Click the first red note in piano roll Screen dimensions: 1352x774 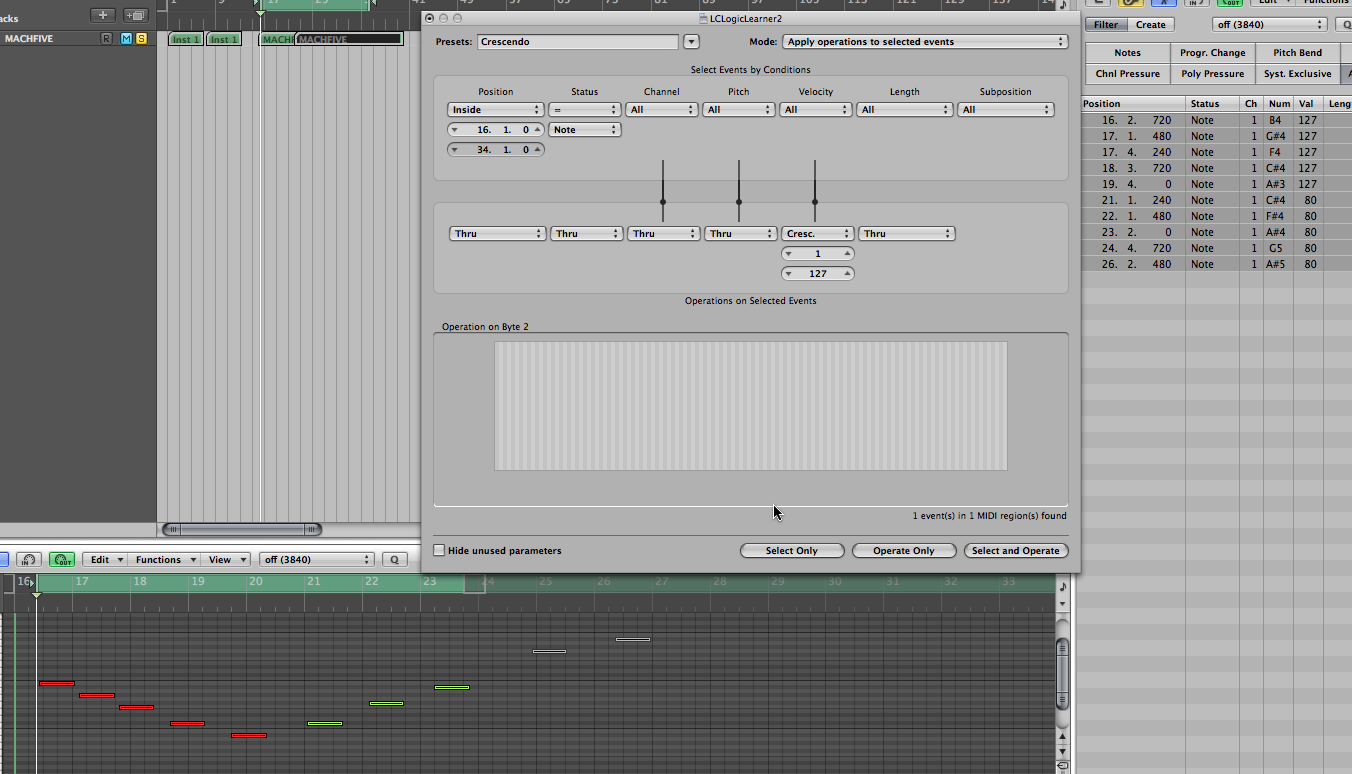click(57, 683)
